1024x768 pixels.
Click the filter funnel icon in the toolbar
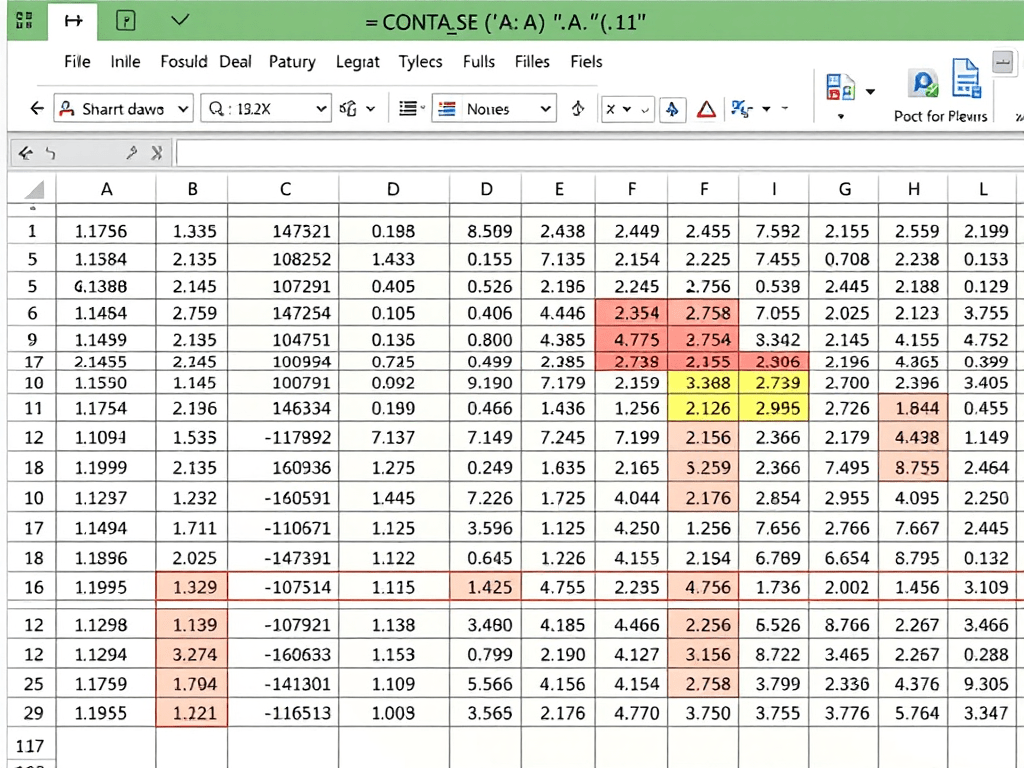point(672,107)
